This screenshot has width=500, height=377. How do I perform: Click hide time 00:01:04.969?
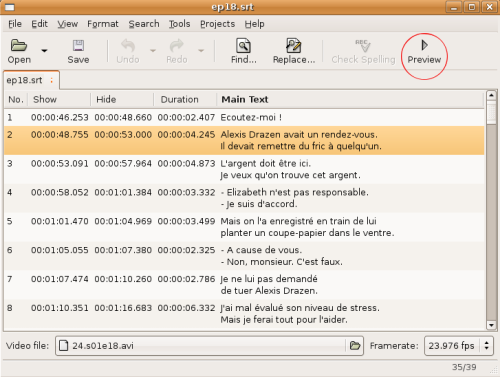(x=123, y=221)
